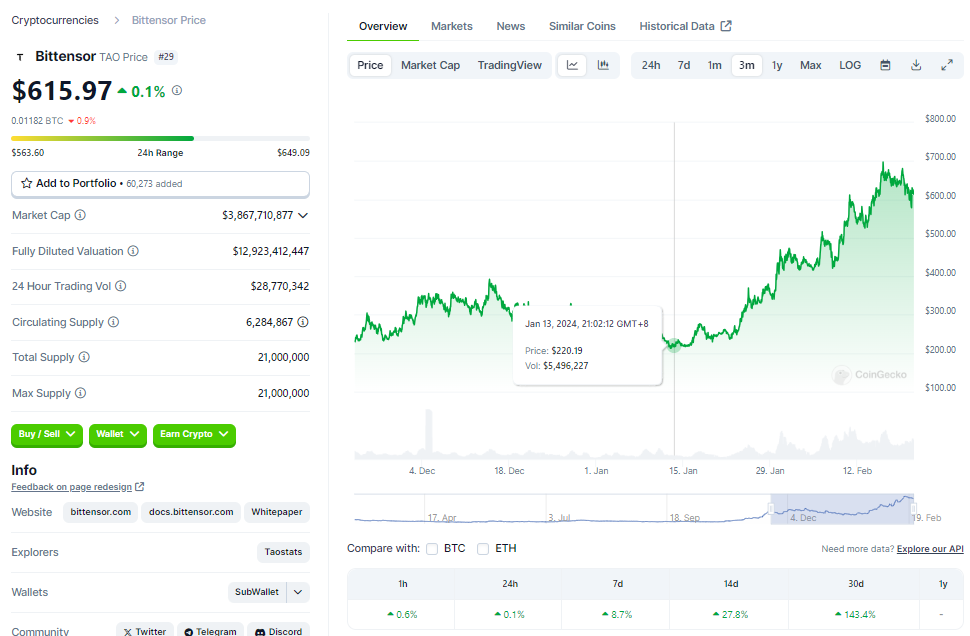Image resolution: width=970 pixels, height=636 pixels.
Task: Switch to the line chart view icon
Action: coord(572,65)
